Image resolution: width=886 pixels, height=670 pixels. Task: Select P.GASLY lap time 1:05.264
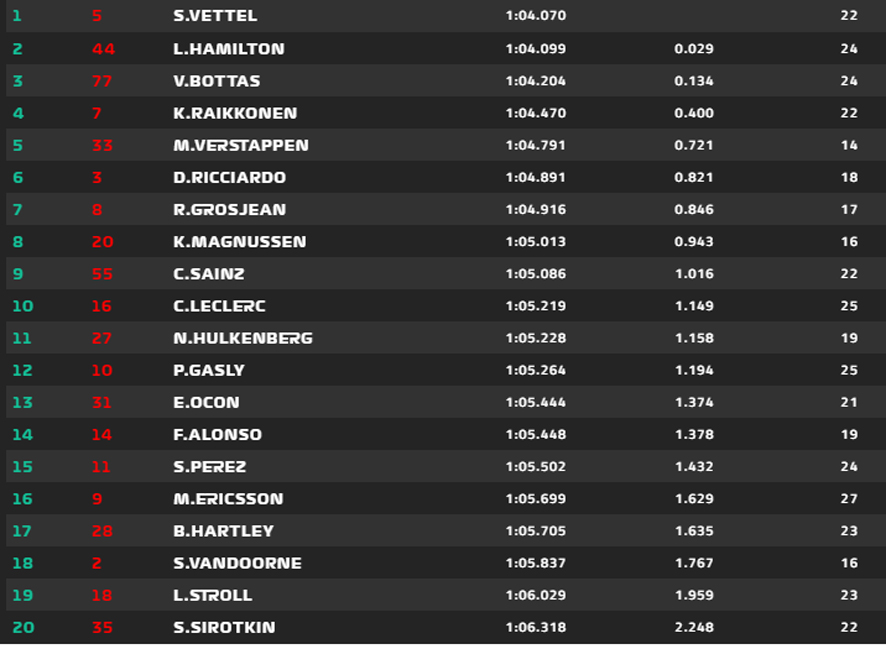click(536, 370)
